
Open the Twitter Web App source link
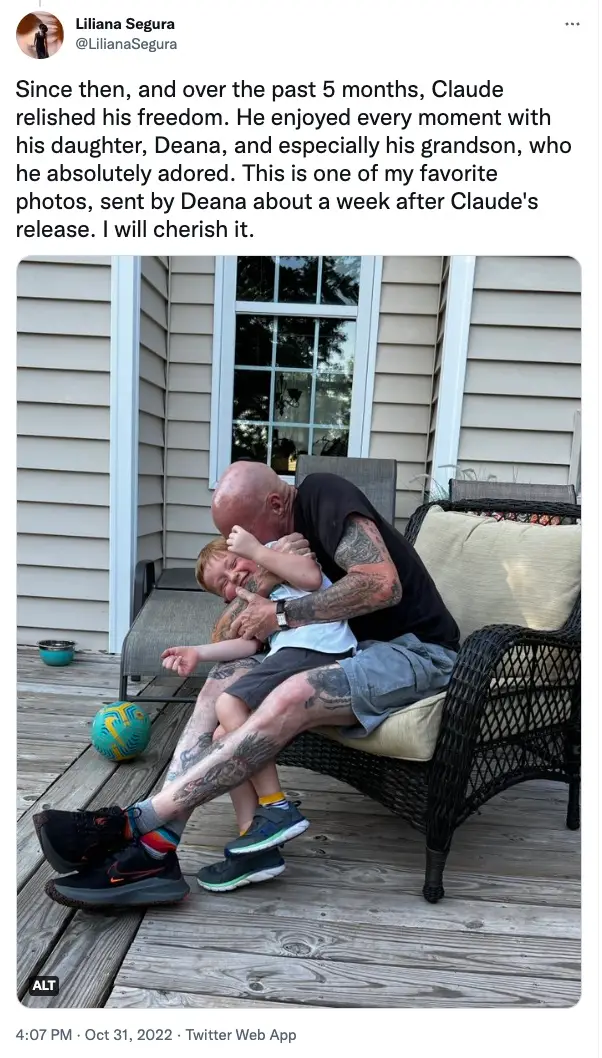coord(241,1035)
